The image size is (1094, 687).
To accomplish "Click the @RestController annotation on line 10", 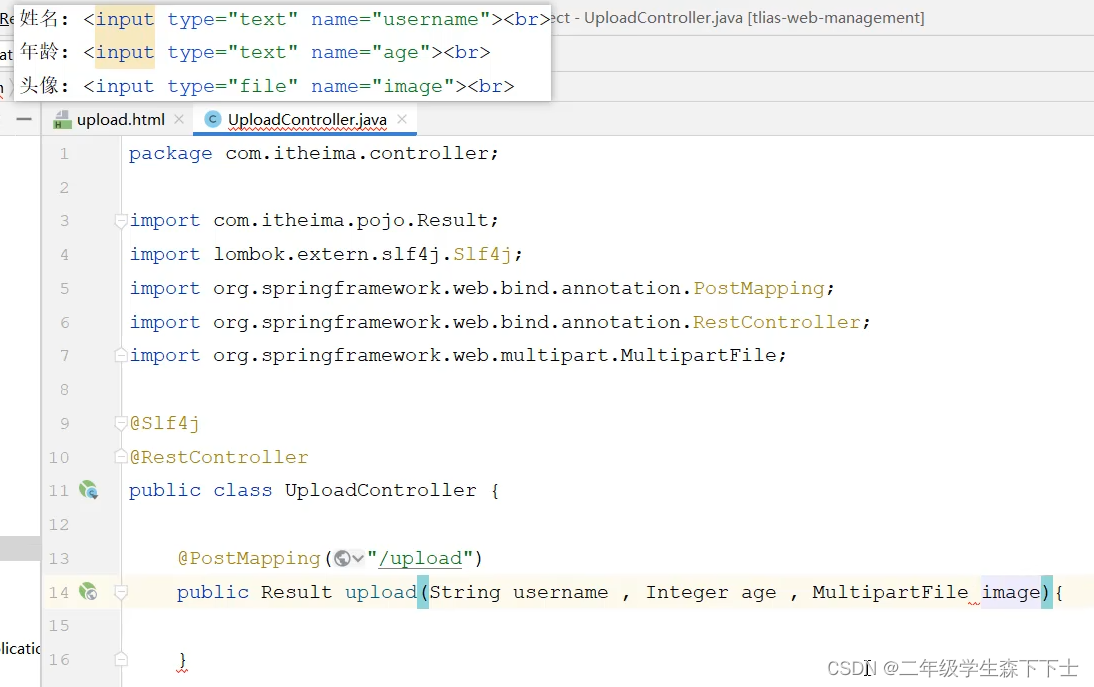I will [219, 458].
